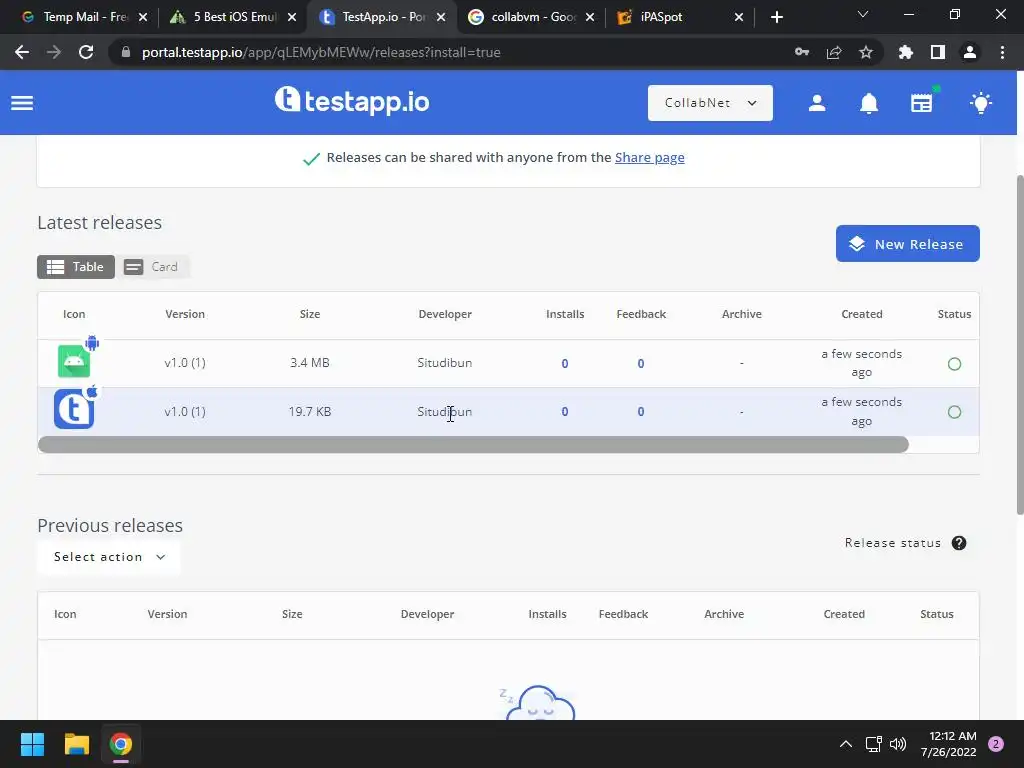Click Release status help question icon

click(x=959, y=543)
